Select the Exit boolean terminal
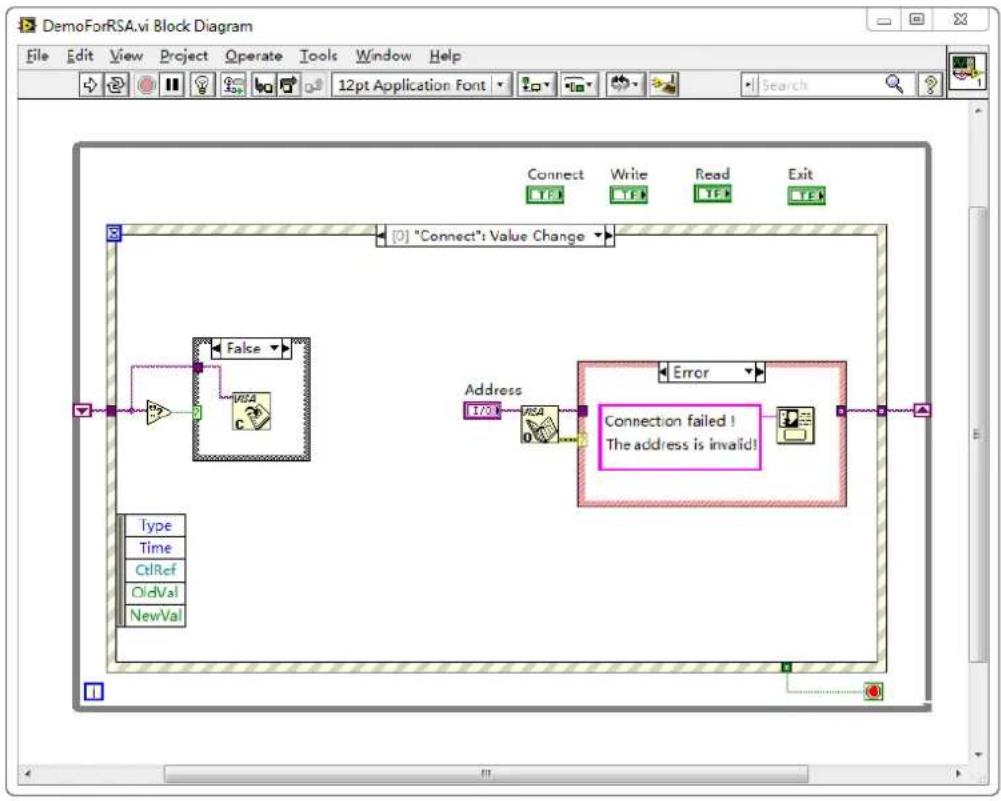Screen dimensions: 1001x801 coord(806,195)
